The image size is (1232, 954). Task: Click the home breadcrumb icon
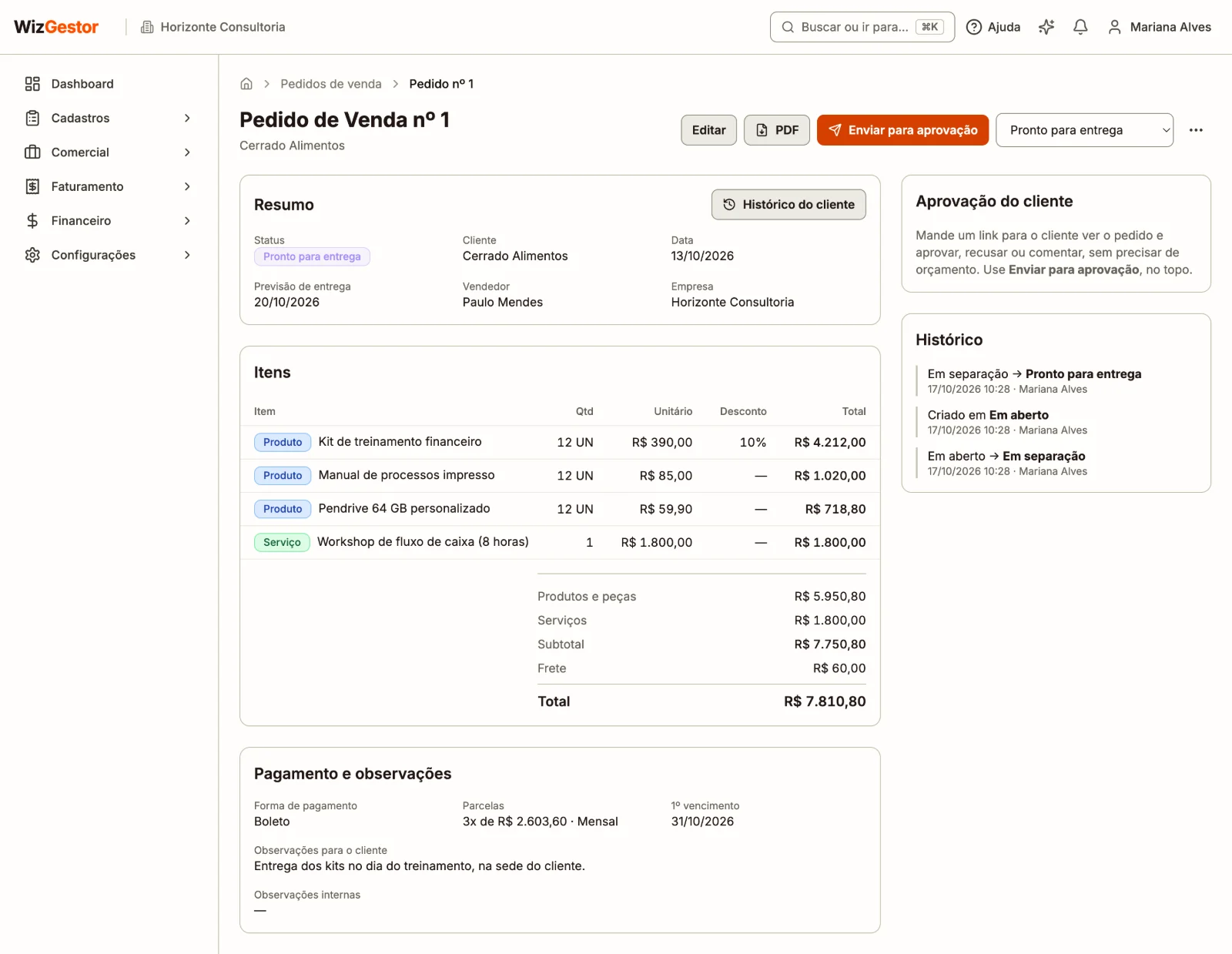click(x=246, y=84)
